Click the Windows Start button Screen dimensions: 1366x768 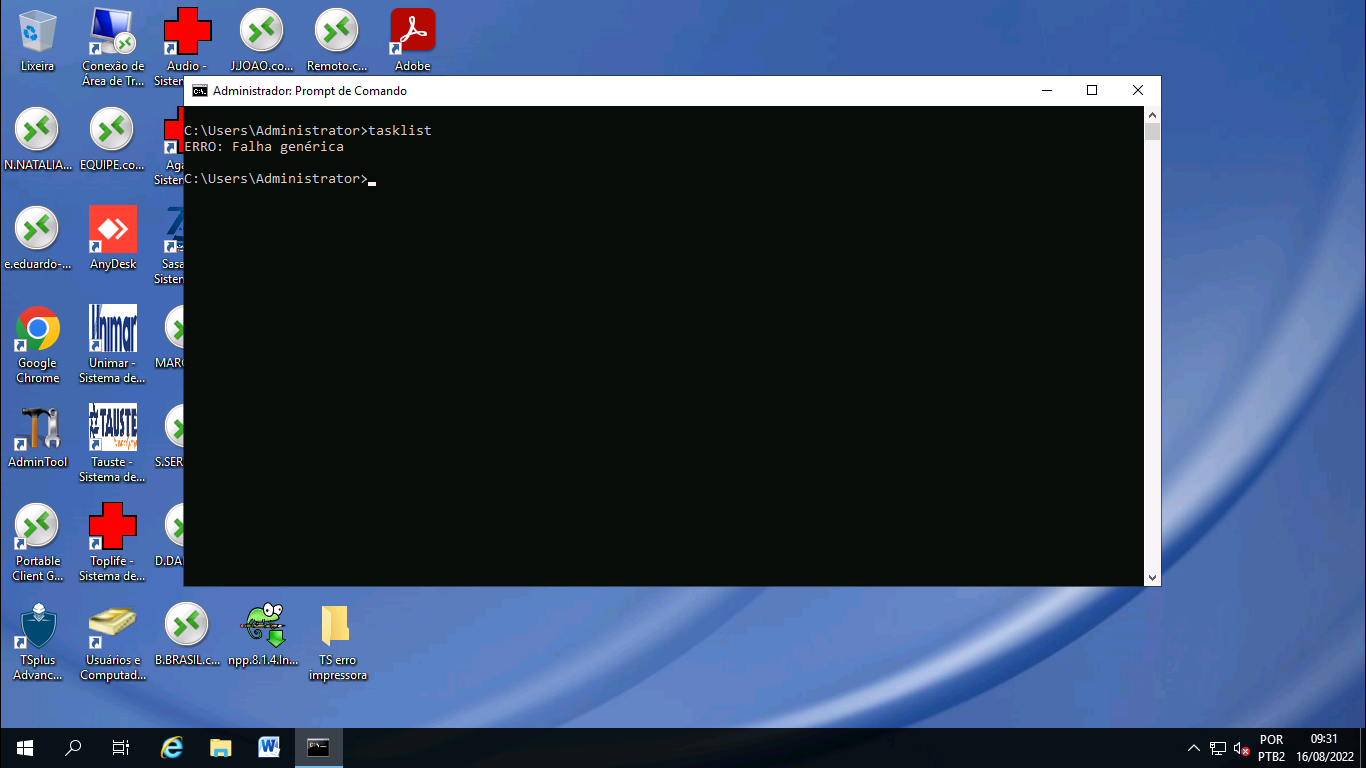(x=25, y=748)
